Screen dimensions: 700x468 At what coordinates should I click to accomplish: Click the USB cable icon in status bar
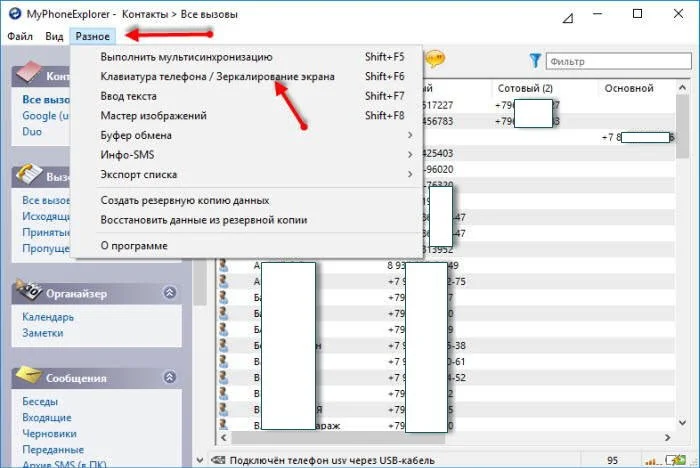click(x=217, y=460)
